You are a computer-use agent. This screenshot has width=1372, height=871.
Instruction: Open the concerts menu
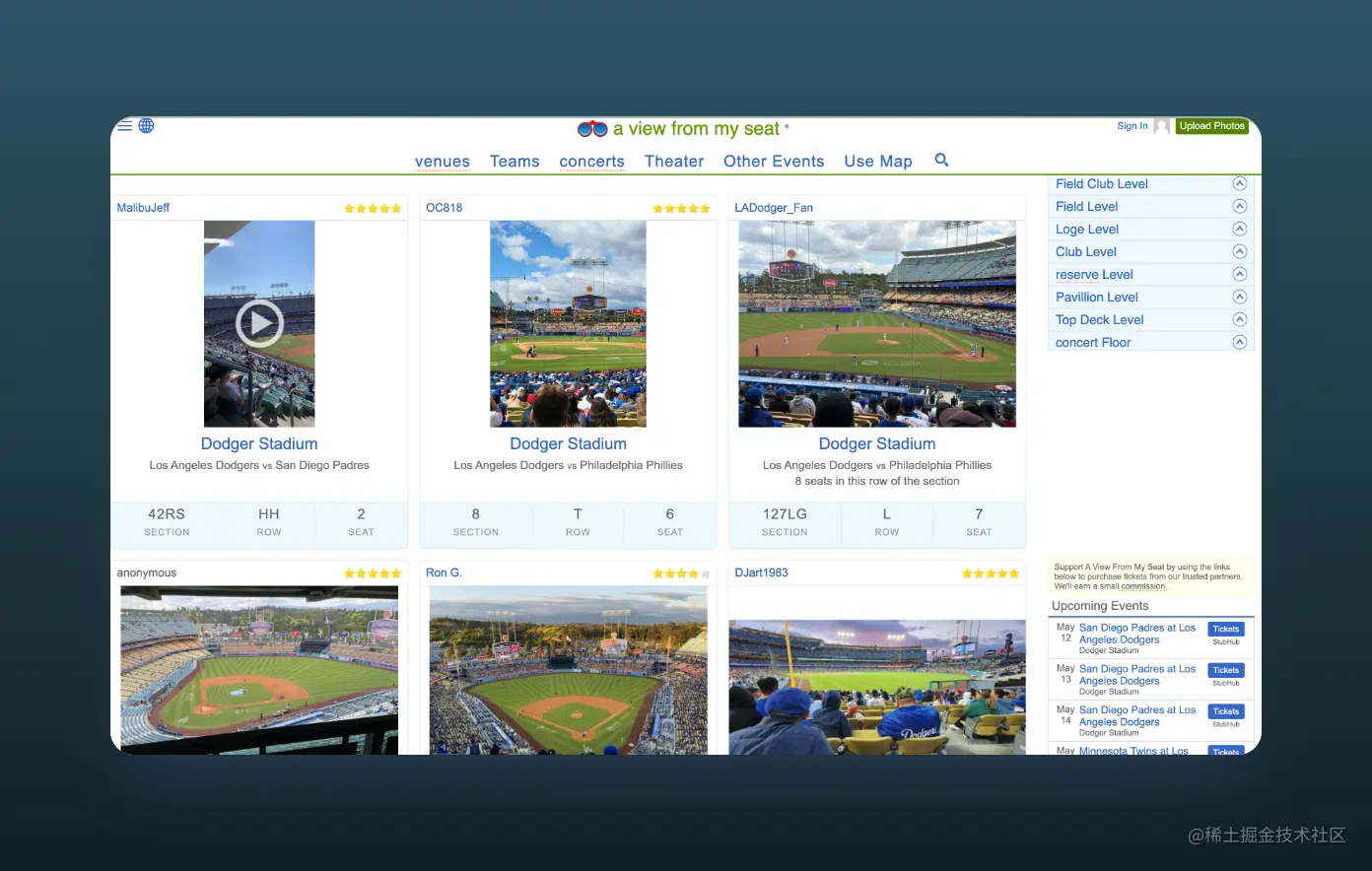(x=591, y=162)
